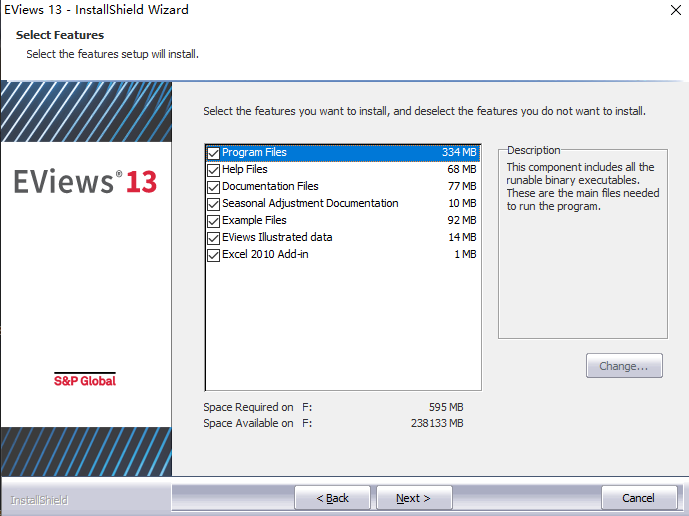
Task: Click the Space Required on label
Action: point(248,407)
